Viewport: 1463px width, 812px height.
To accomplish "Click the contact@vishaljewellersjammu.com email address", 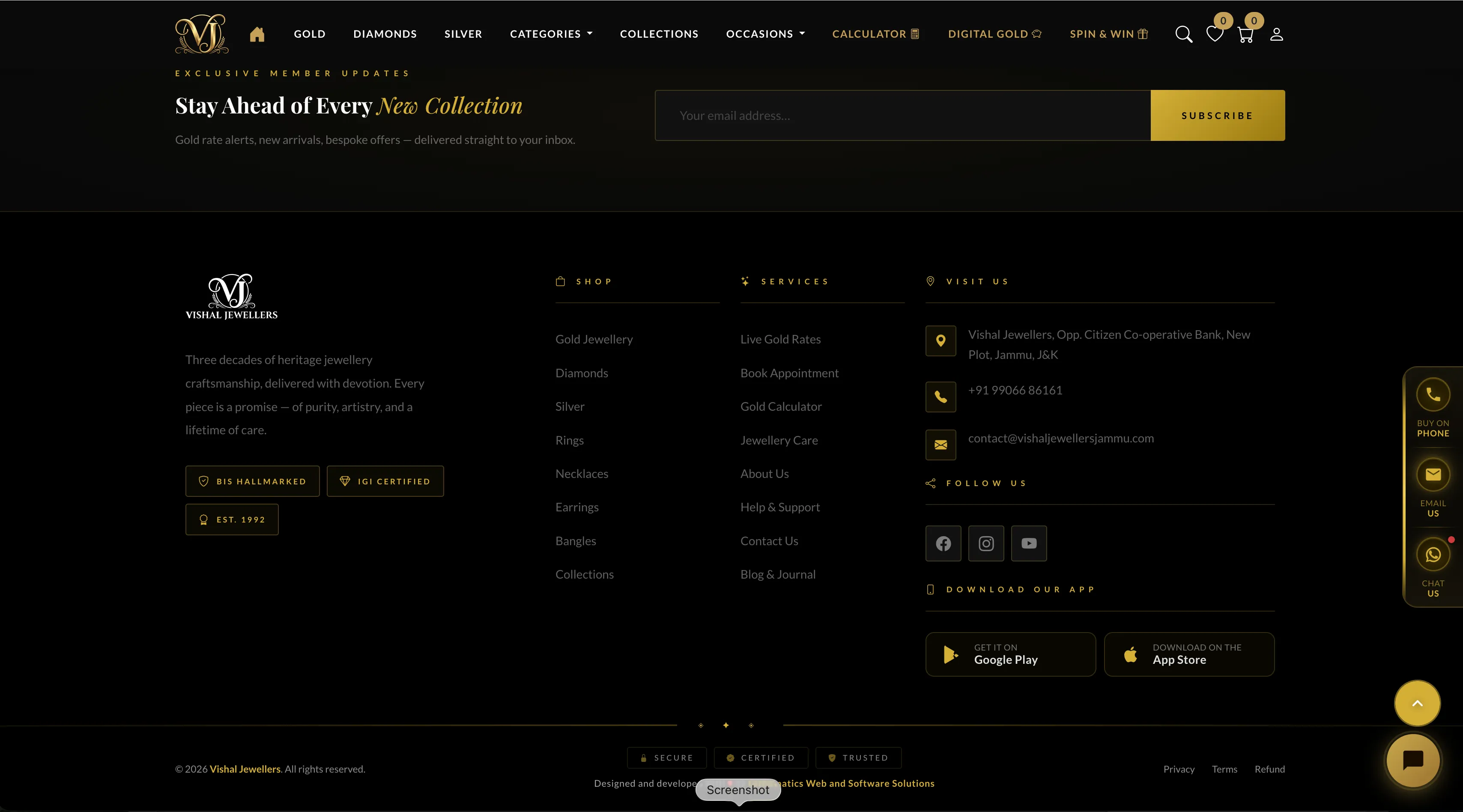I will pyautogui.click(x=1061, y=439).
